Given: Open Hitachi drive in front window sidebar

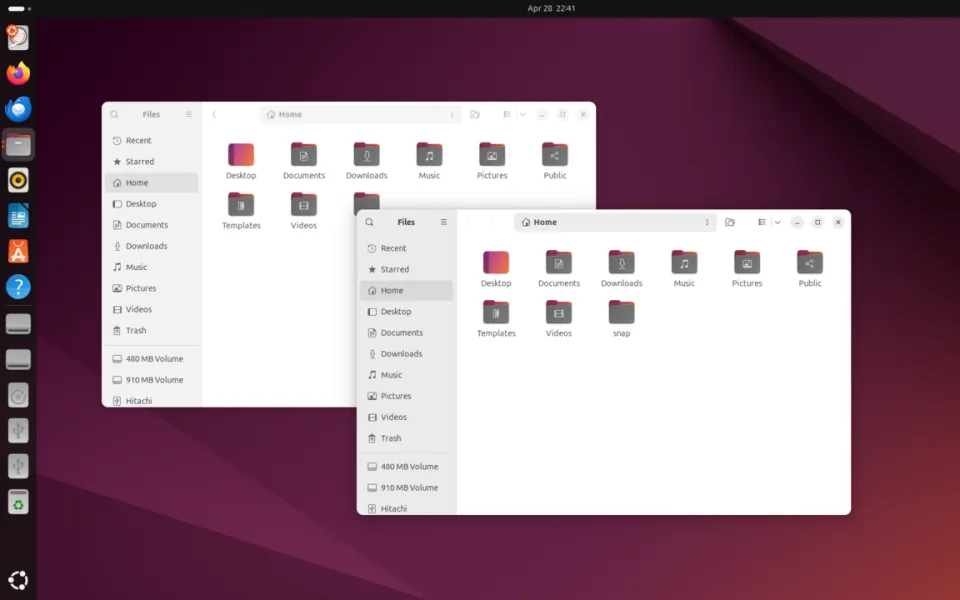Looking at the screenshot, I should (x=407, y=508).
